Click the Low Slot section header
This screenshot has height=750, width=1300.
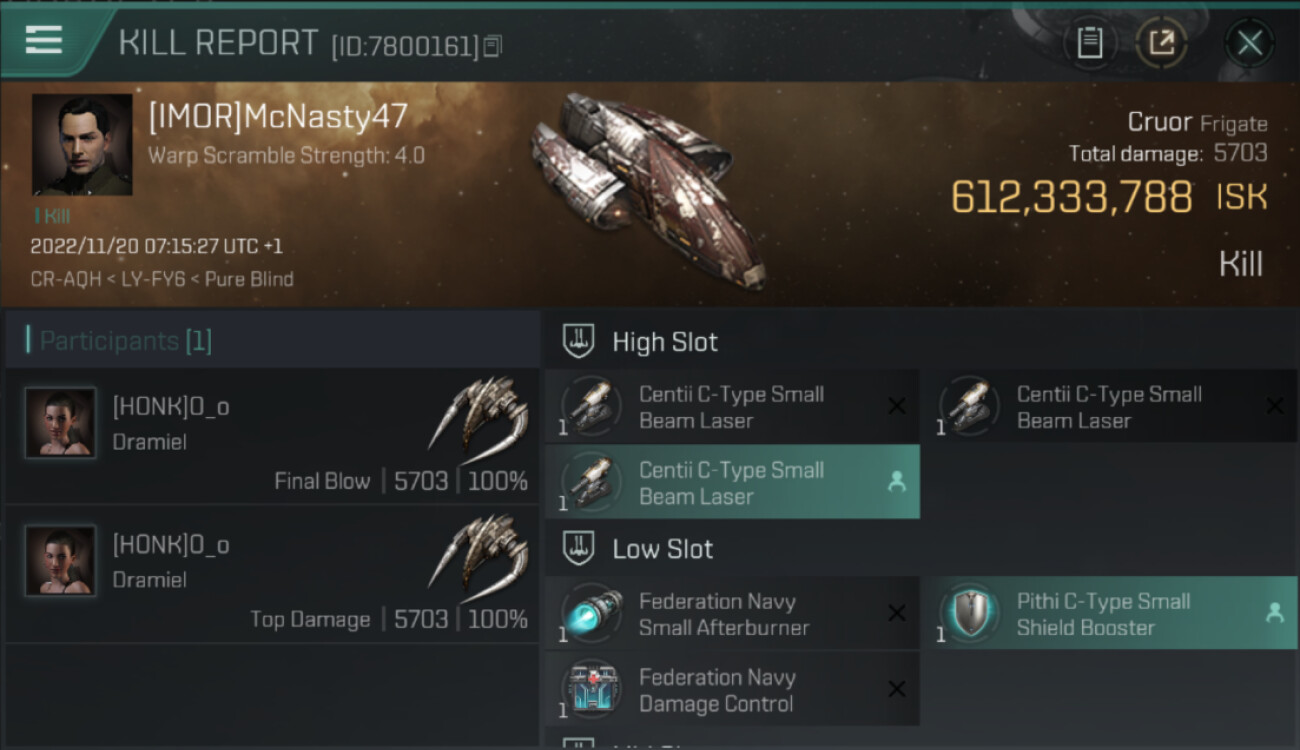(662, 549)
